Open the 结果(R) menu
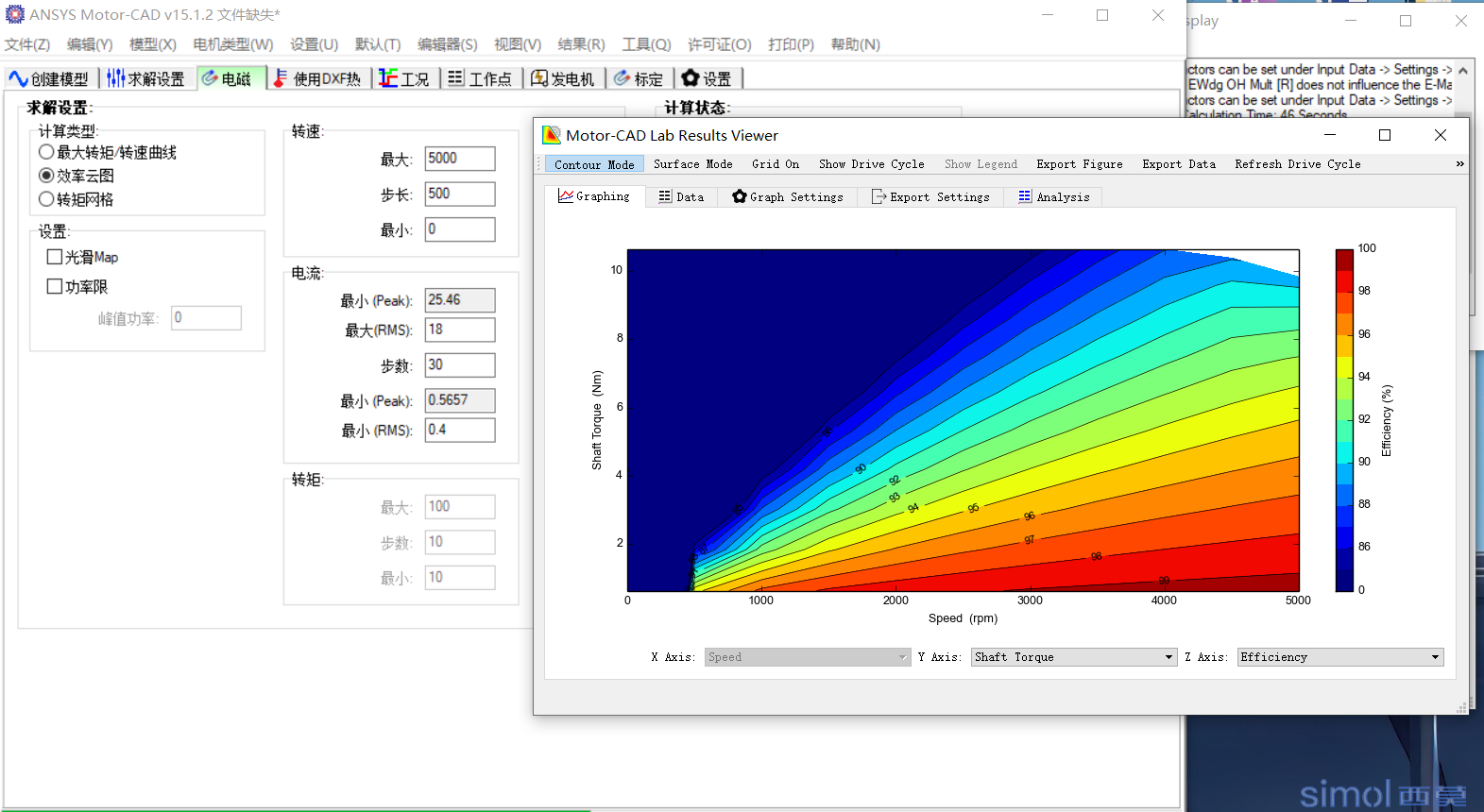Screen dimensions: 1484x812 [x=581, y=44]
